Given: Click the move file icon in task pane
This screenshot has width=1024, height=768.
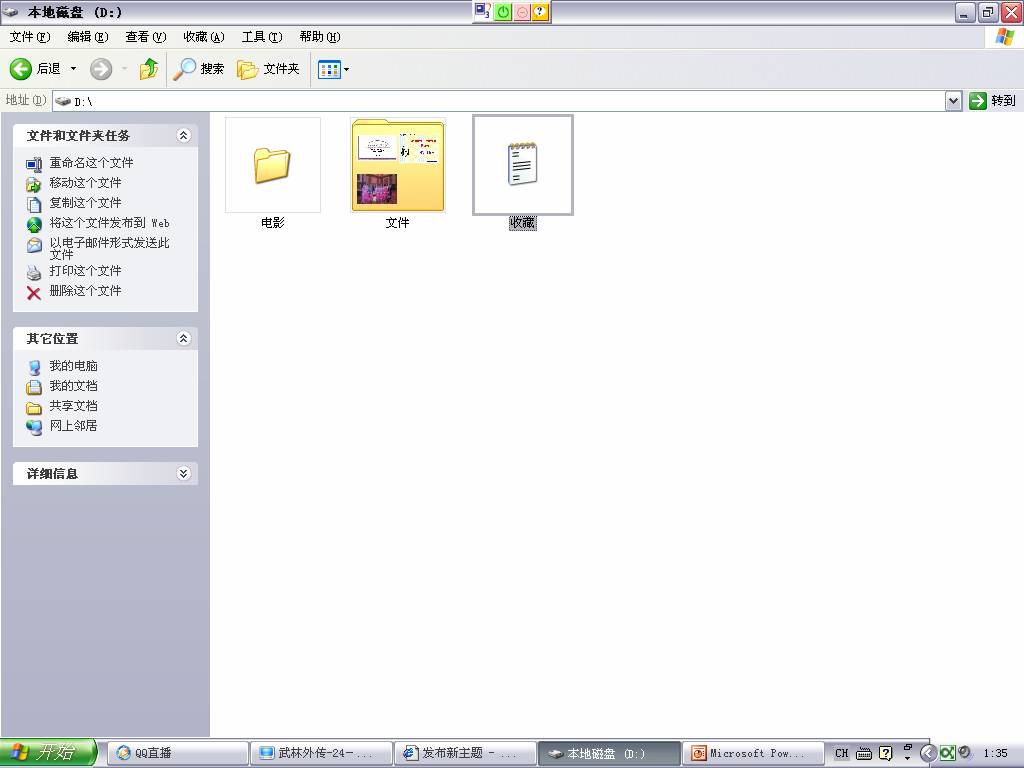Looking at the screenshot, I should click(34, 184).
